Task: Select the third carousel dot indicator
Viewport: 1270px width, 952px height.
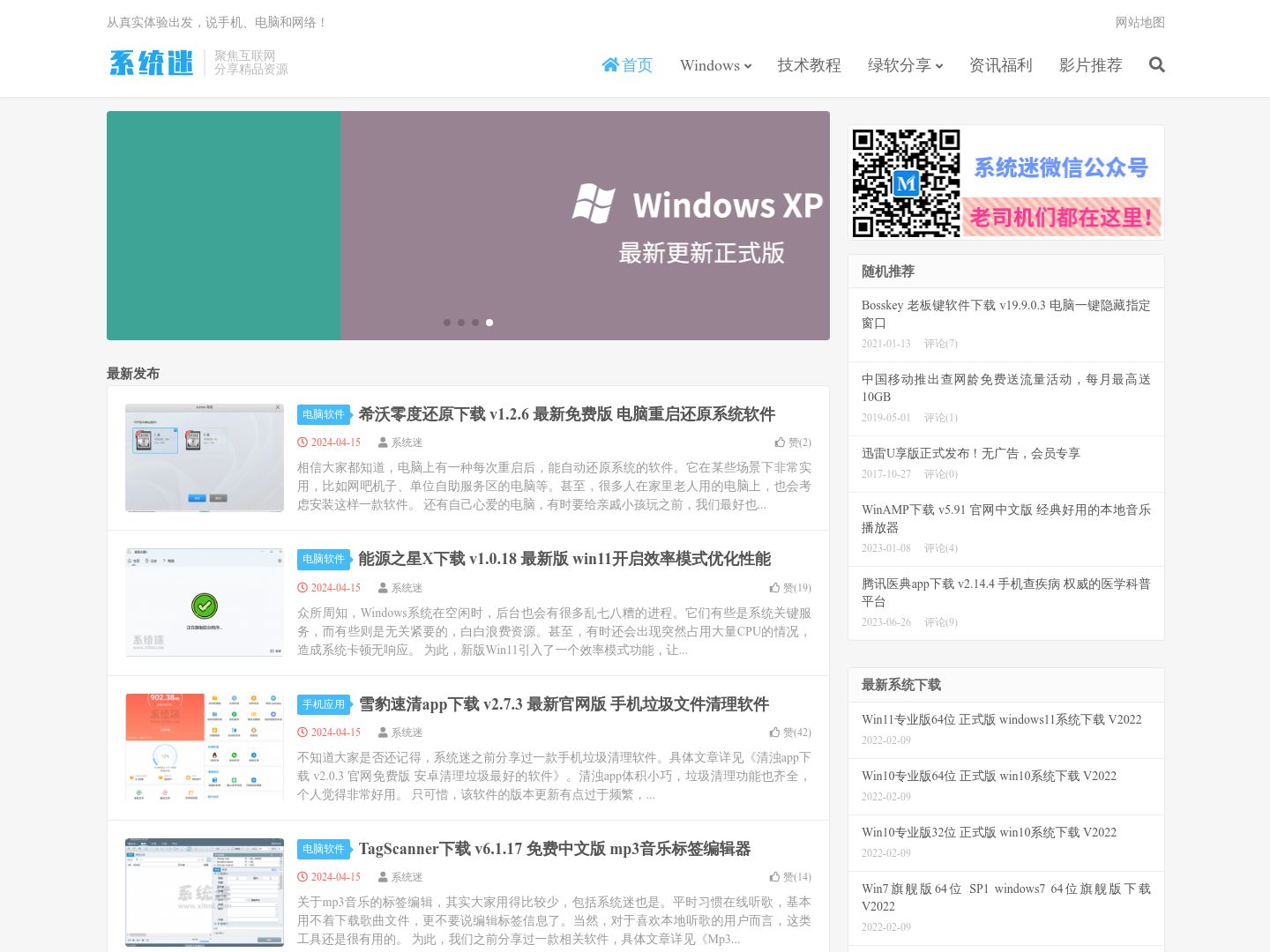Action: point(475,323)
